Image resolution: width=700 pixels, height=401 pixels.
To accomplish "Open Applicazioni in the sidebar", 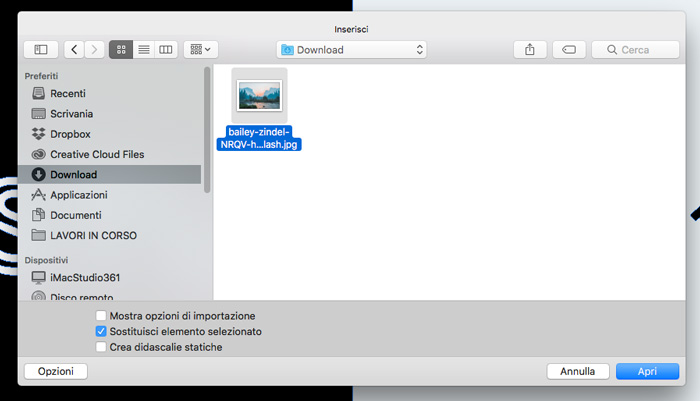I will pos(110,195).
